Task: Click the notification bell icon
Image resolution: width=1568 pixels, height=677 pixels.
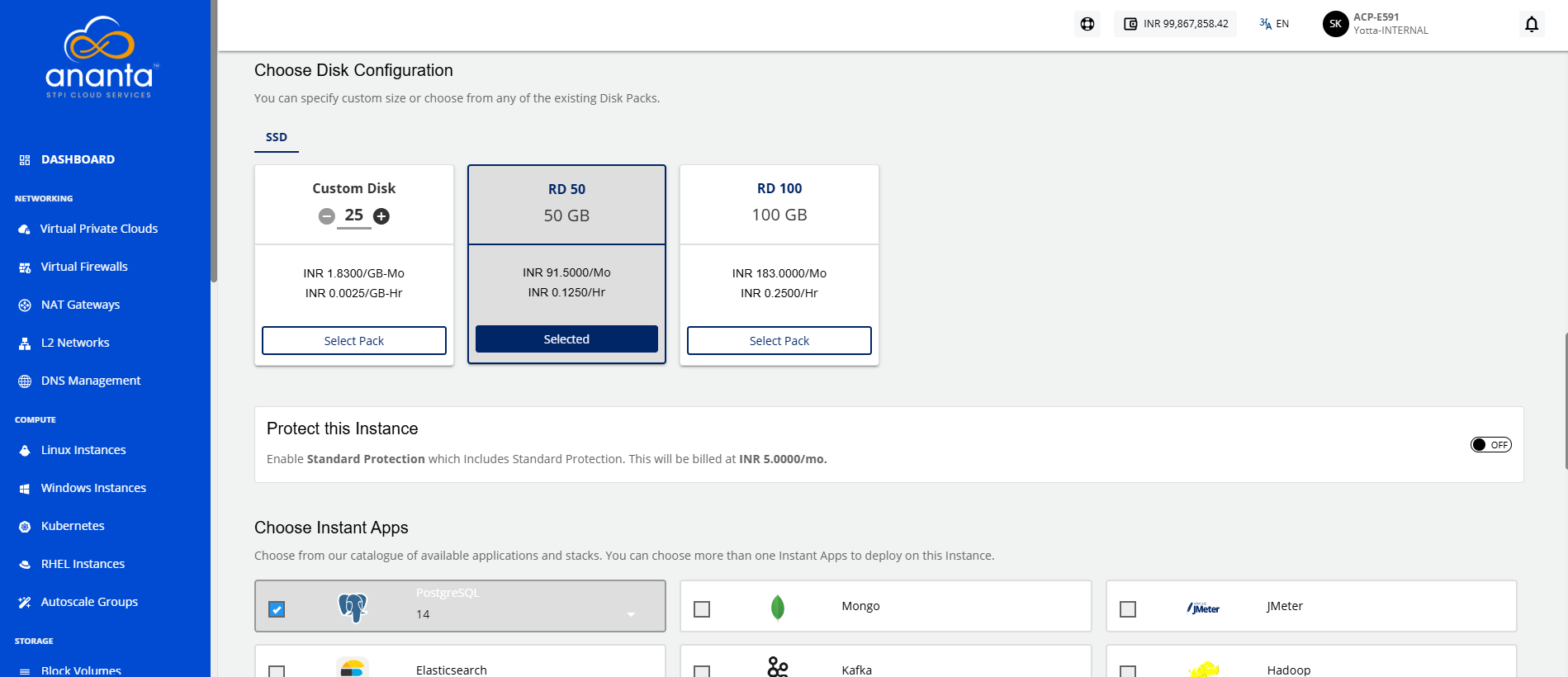Action: [x=1532, y=24]
